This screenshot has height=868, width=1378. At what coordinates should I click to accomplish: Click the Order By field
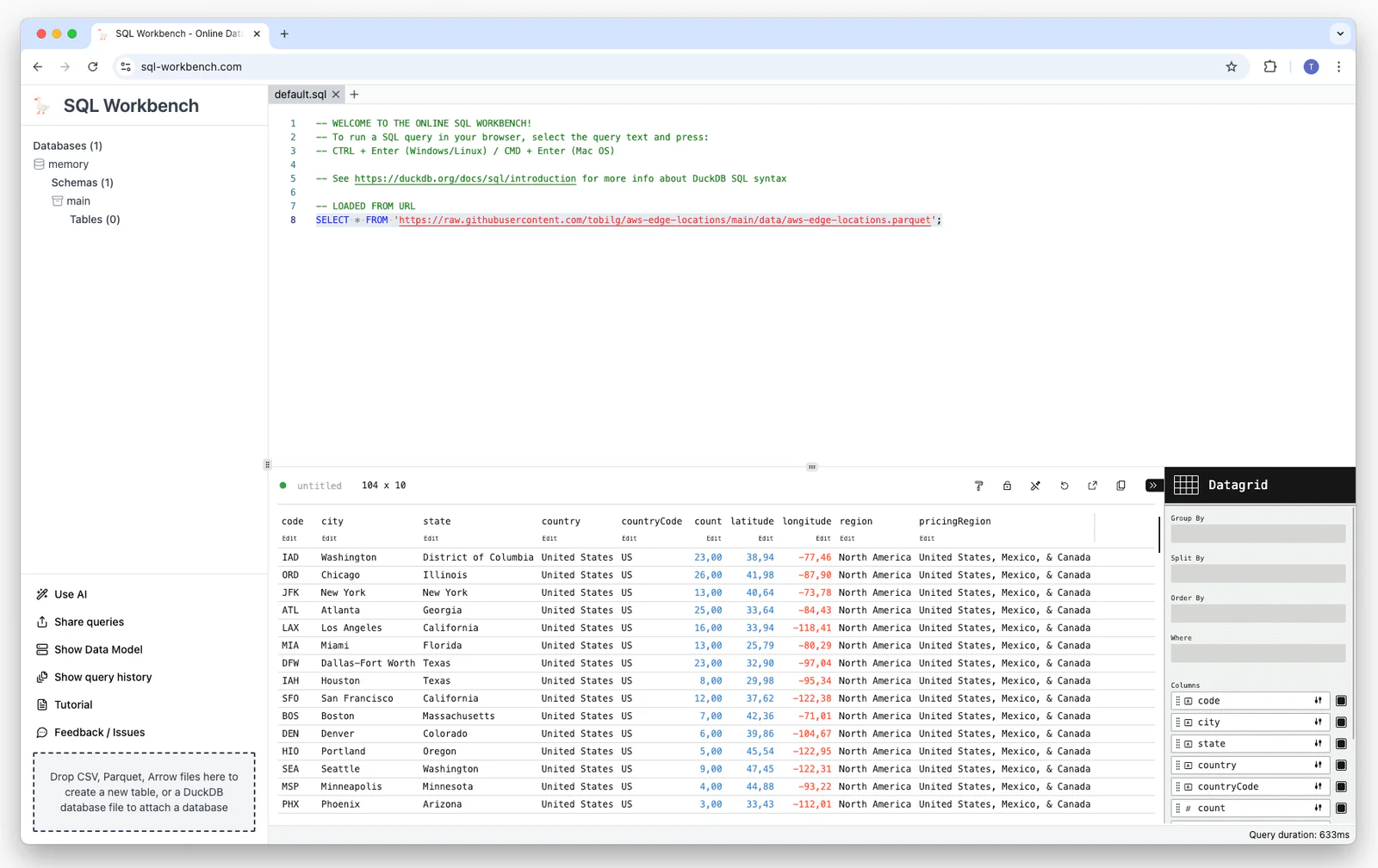(1257, 613)
